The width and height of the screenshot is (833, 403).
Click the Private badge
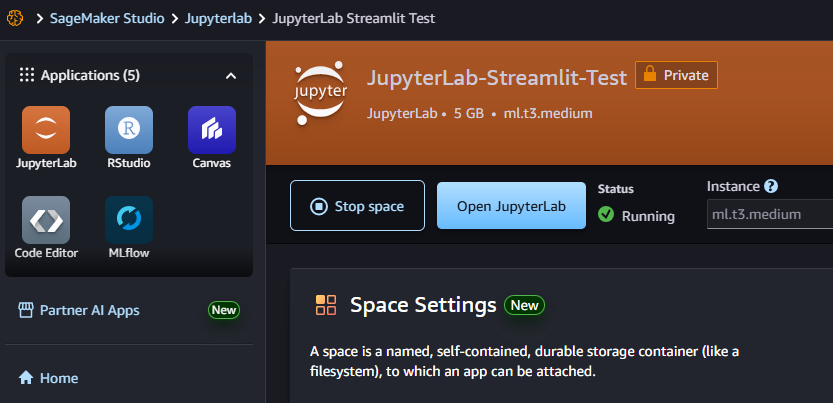pyautogui.click(x=676, y=75)
